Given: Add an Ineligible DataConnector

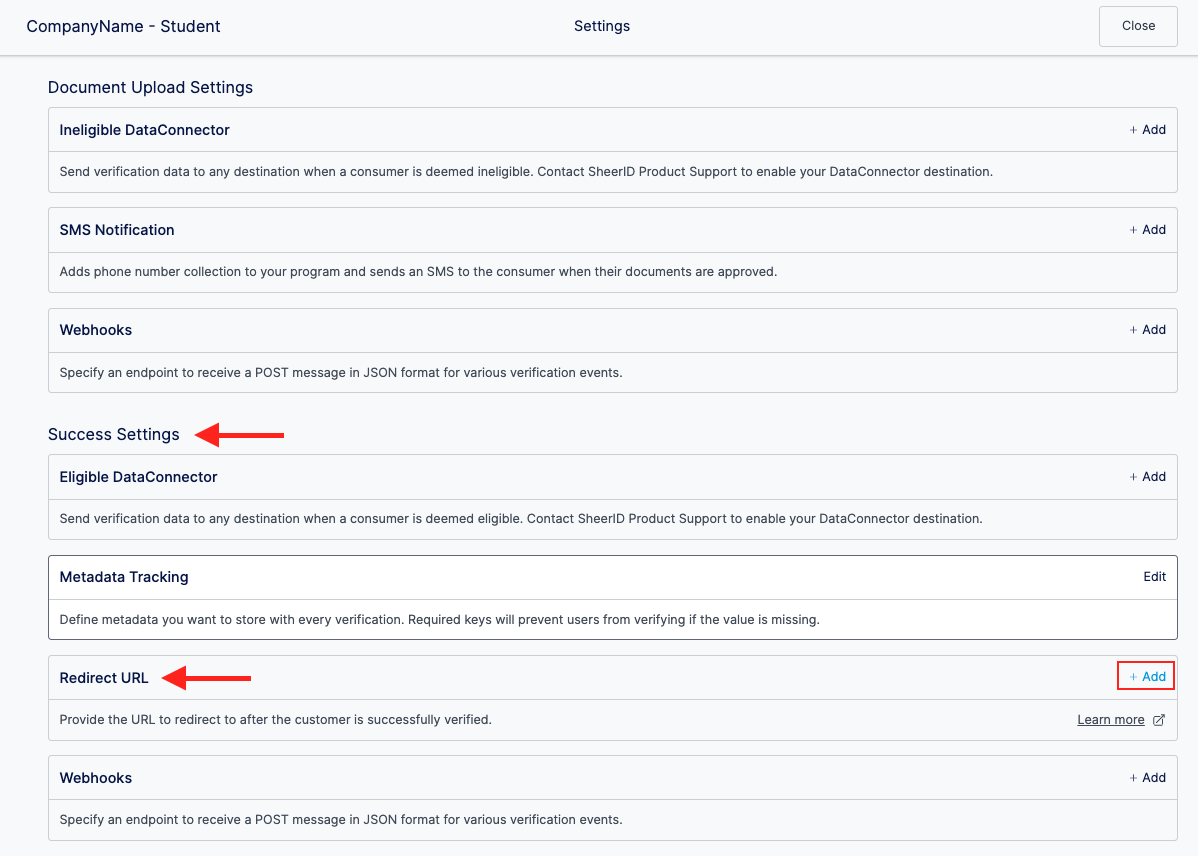Looking at the screenshot, I should 1147,130.
